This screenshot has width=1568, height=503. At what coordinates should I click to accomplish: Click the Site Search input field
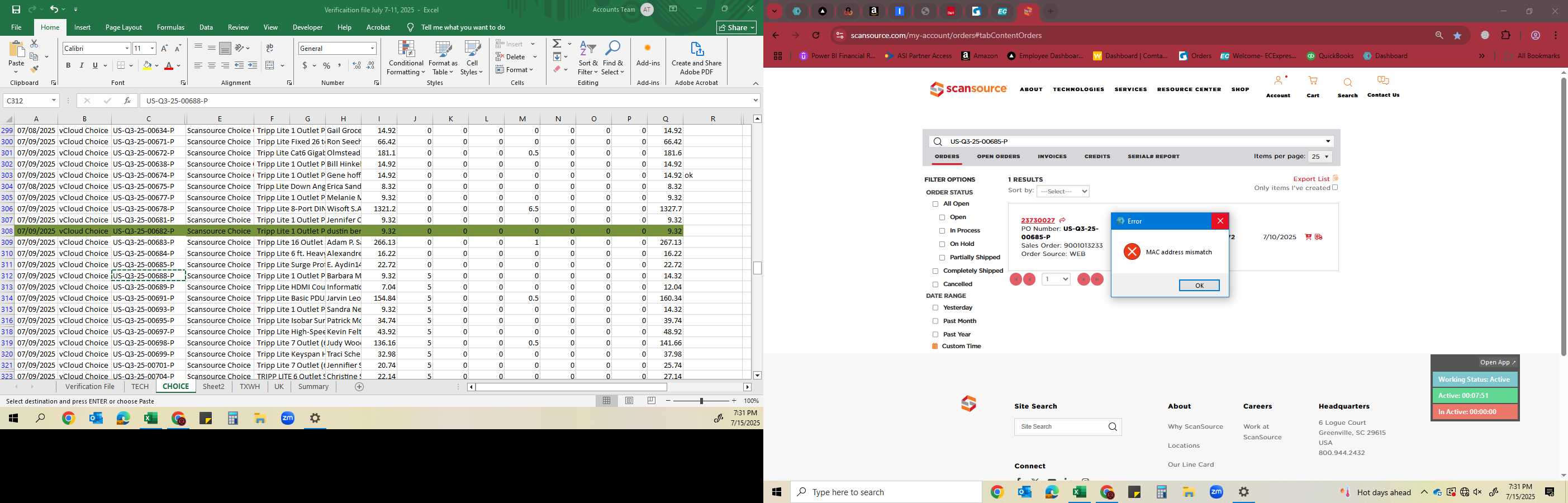point(1061,427)
